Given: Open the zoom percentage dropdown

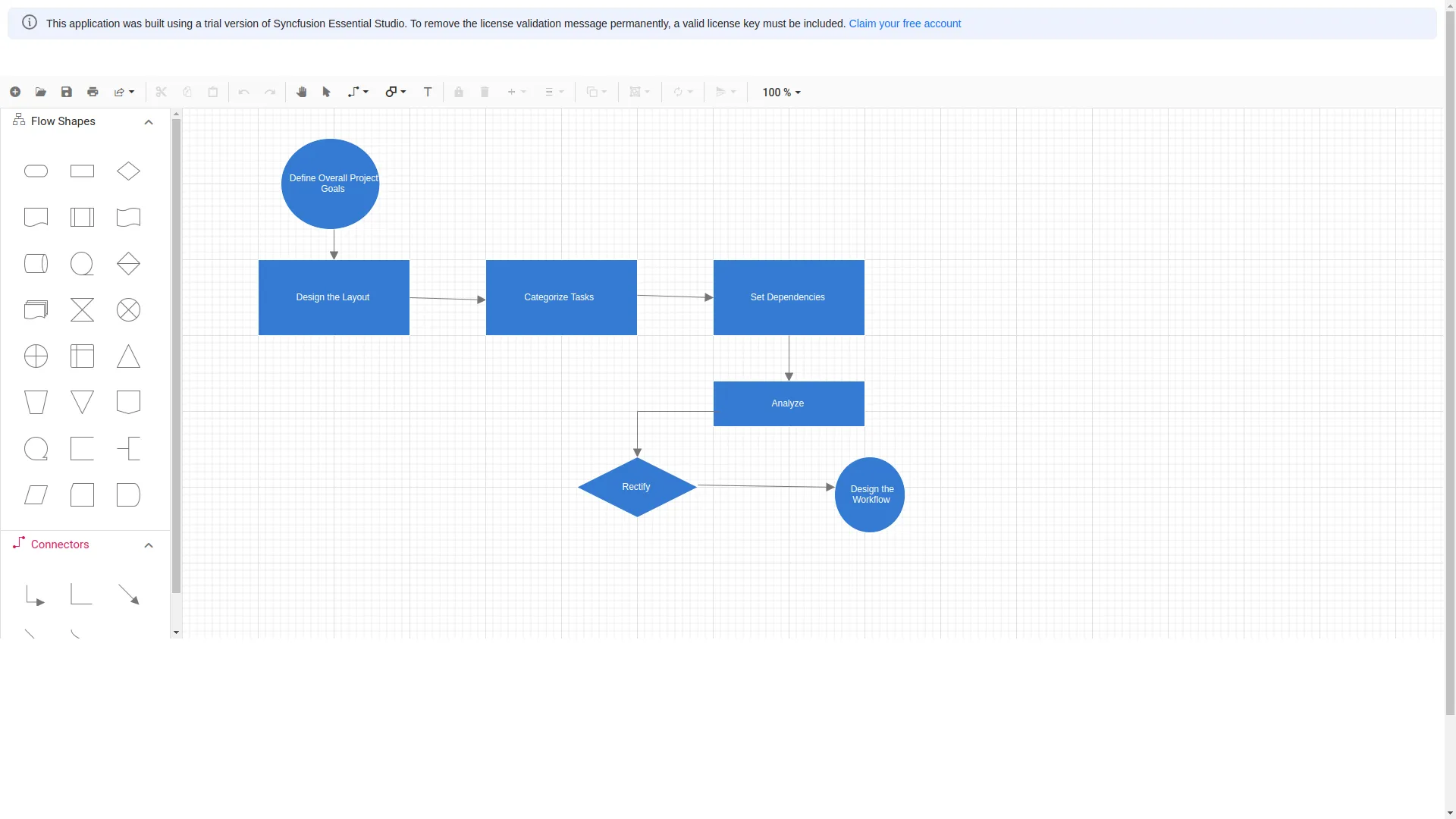Looking at the screenshot, I should (781, 92).
